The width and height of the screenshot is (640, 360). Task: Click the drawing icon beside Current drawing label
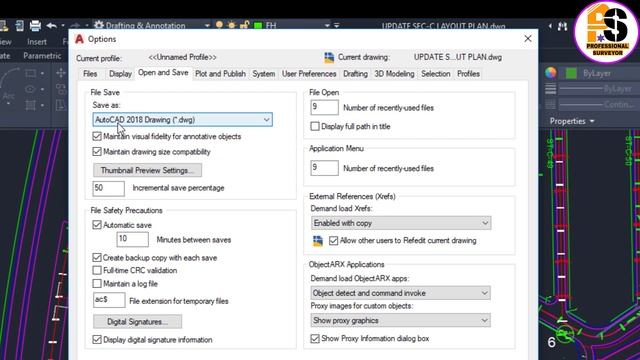(329, 58)
